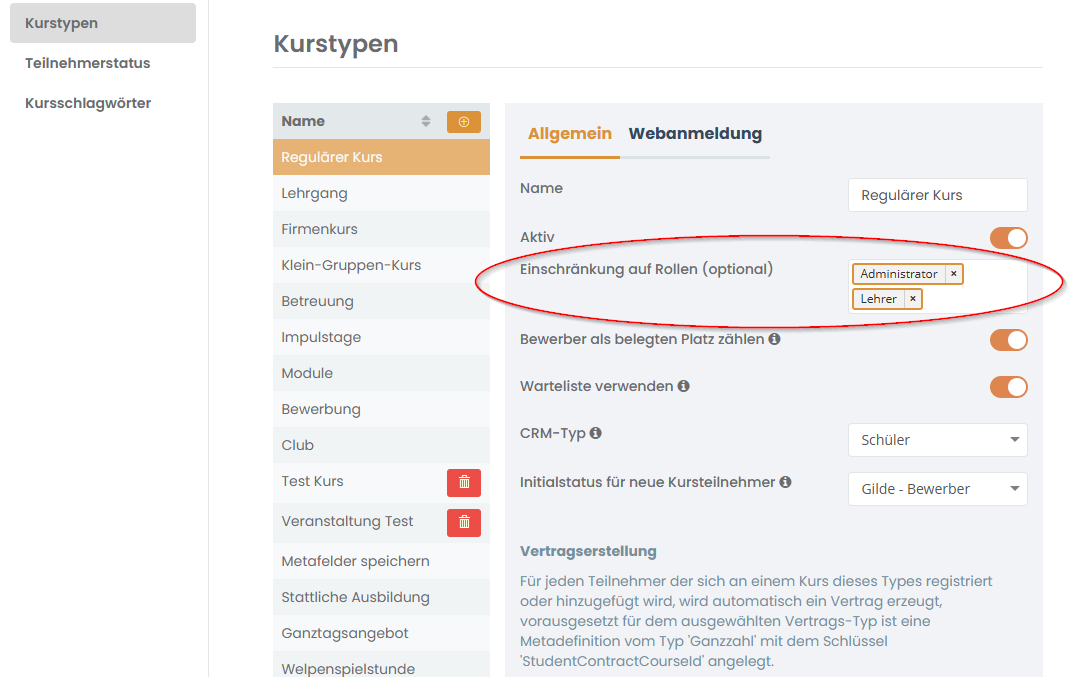Select Test Kurs row in the list
Image resolution: width=1089 pixels, height=677 pixels.
(381, 483)
